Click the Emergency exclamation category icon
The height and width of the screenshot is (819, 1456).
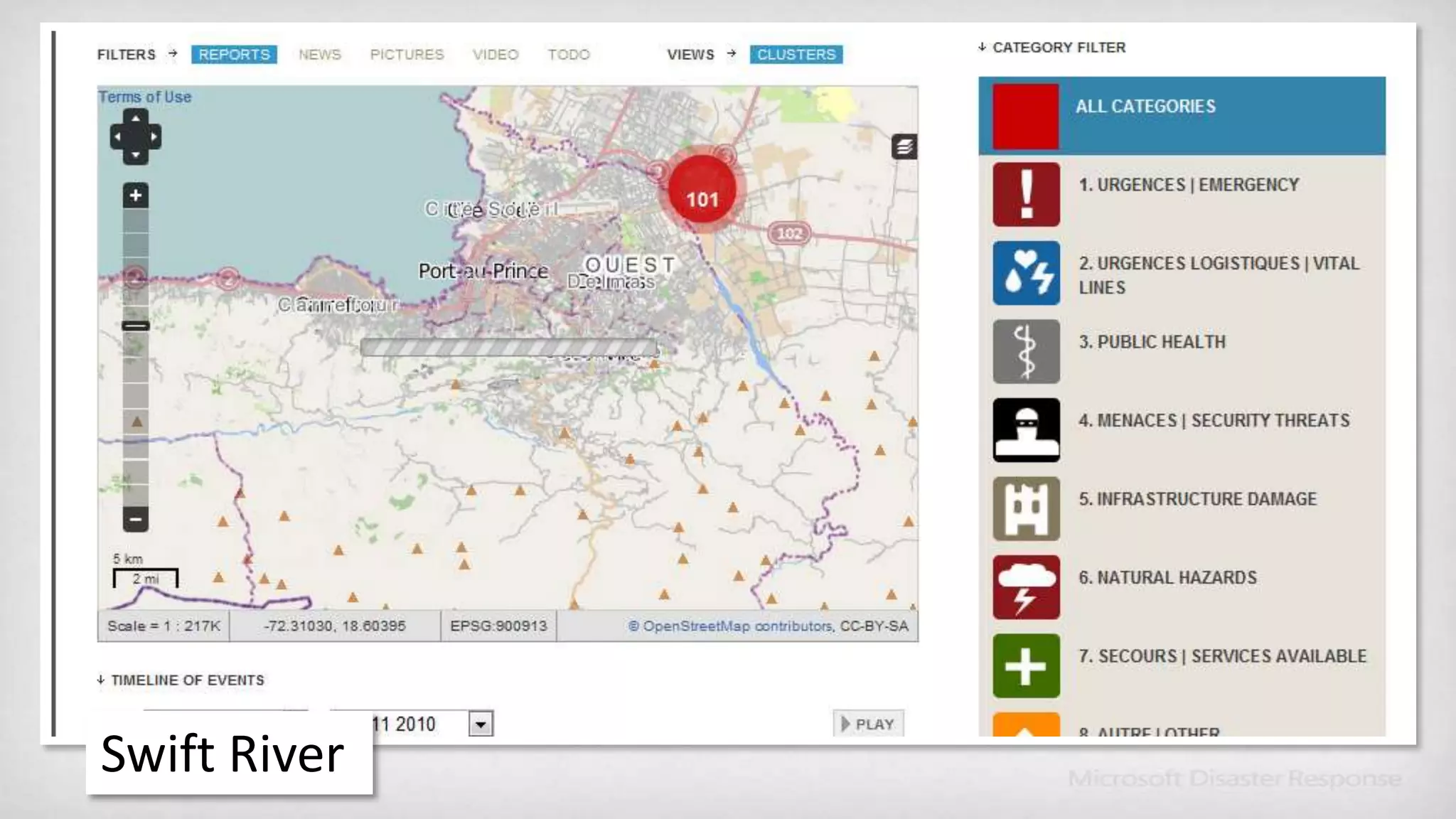1026,194
